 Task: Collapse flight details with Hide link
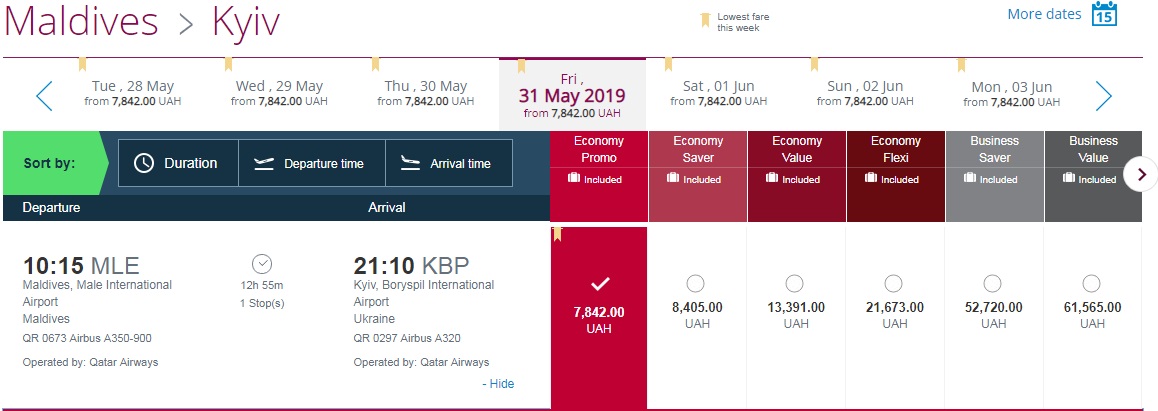pos(498,384)
